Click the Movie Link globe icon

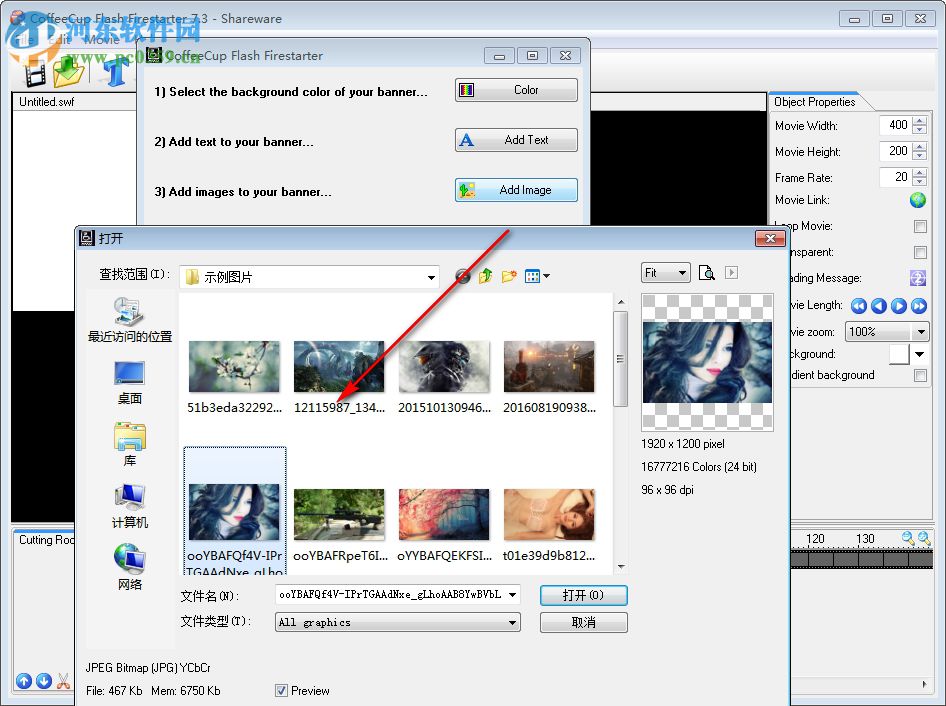918,200
